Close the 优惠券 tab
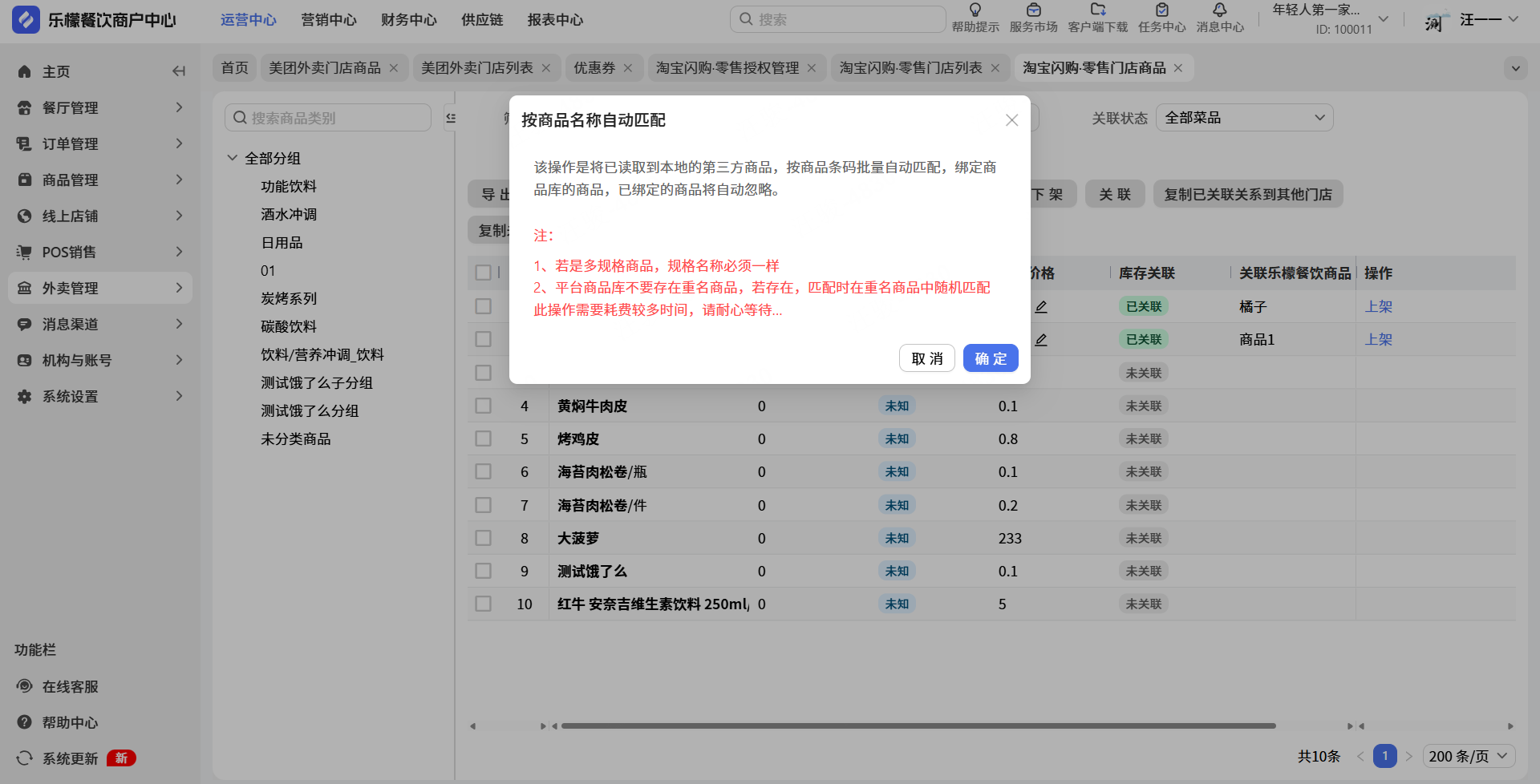Viewport: 1540px width, 784px height. pos(628,68)
